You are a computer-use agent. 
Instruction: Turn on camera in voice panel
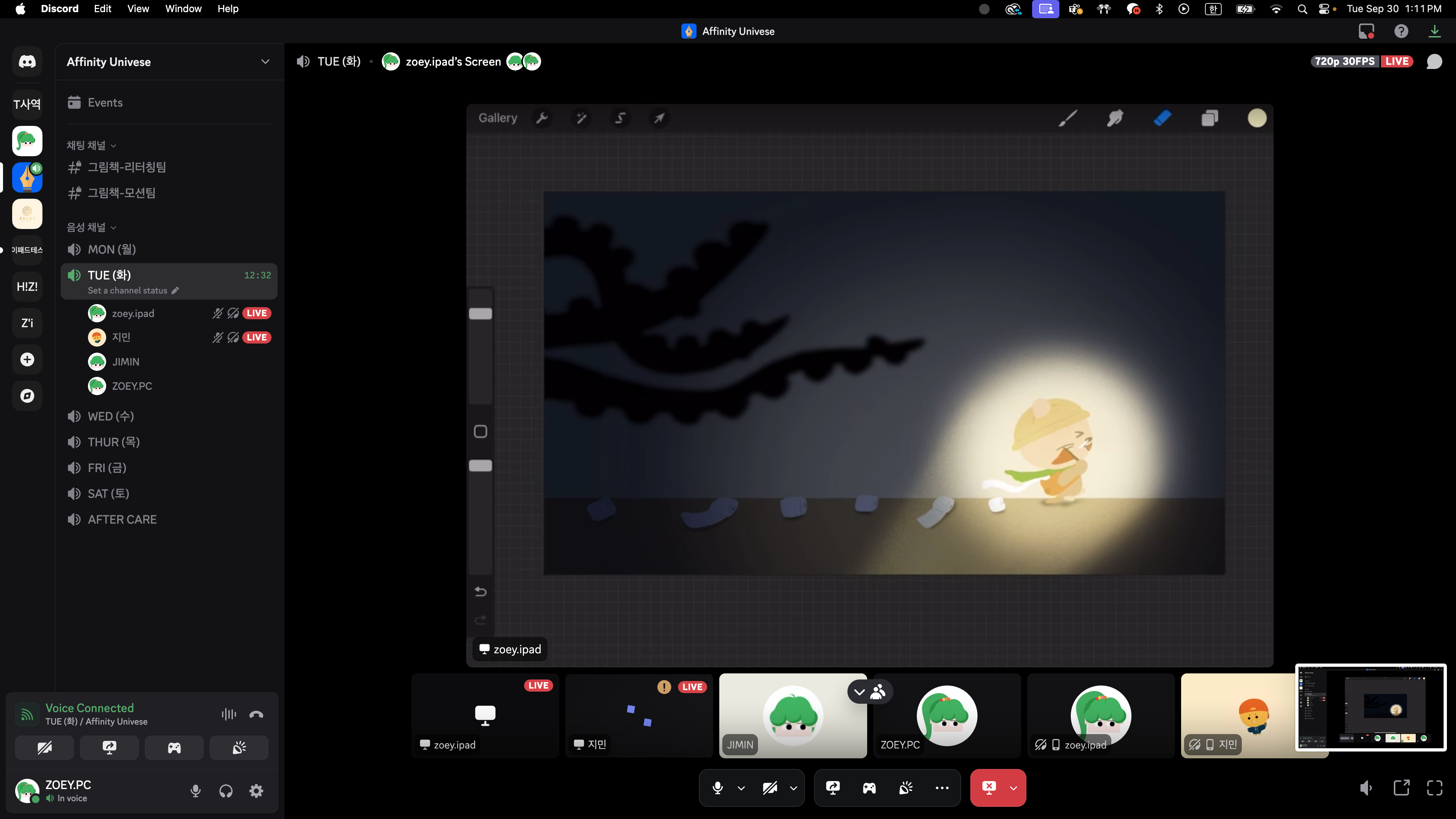(x=44, y=748)
